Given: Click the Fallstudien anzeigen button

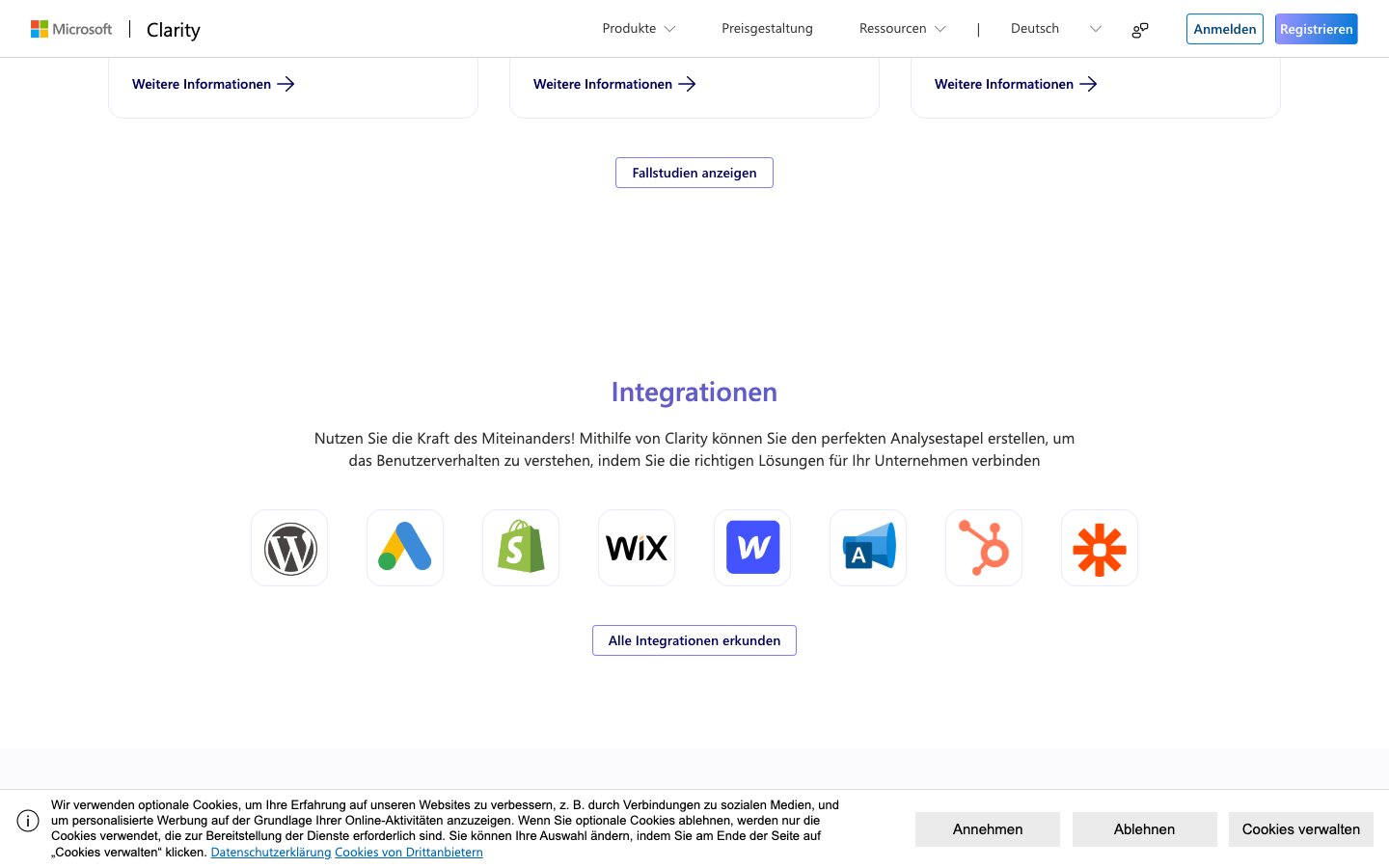Looking at the screenshot, I should (694, 173).
